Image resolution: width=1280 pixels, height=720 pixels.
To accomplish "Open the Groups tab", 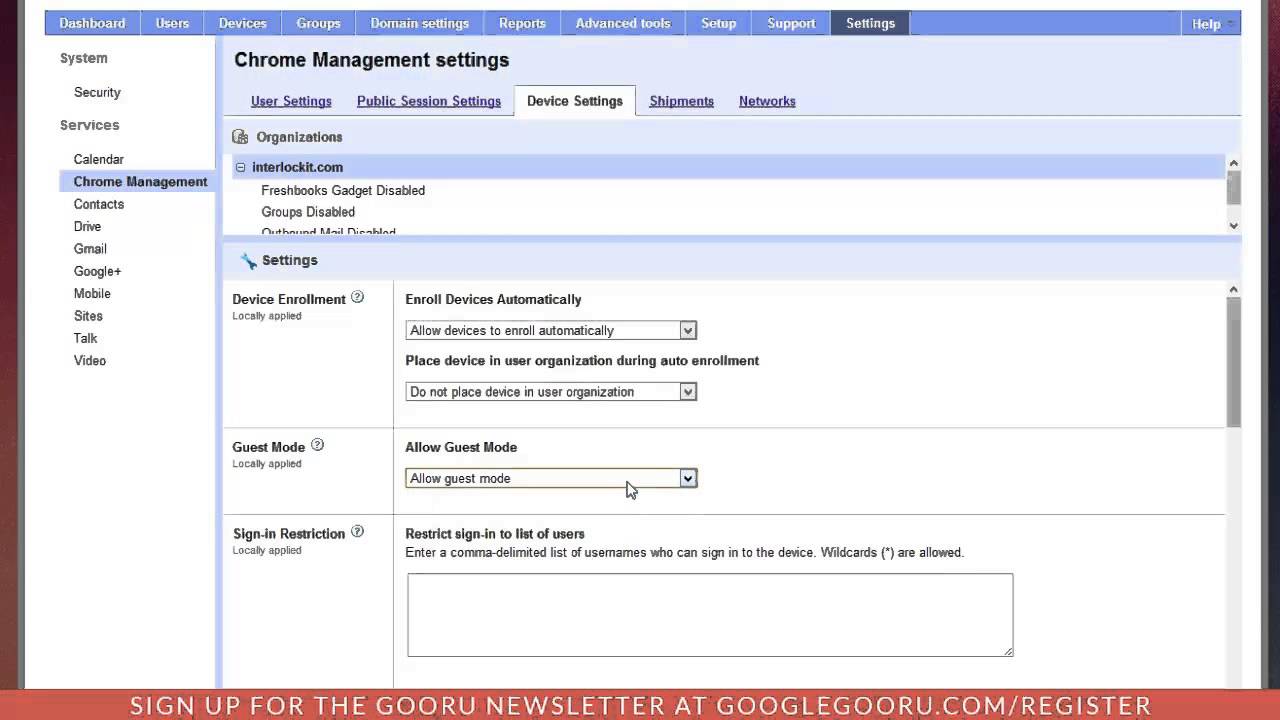I will [x=319, y=23].
